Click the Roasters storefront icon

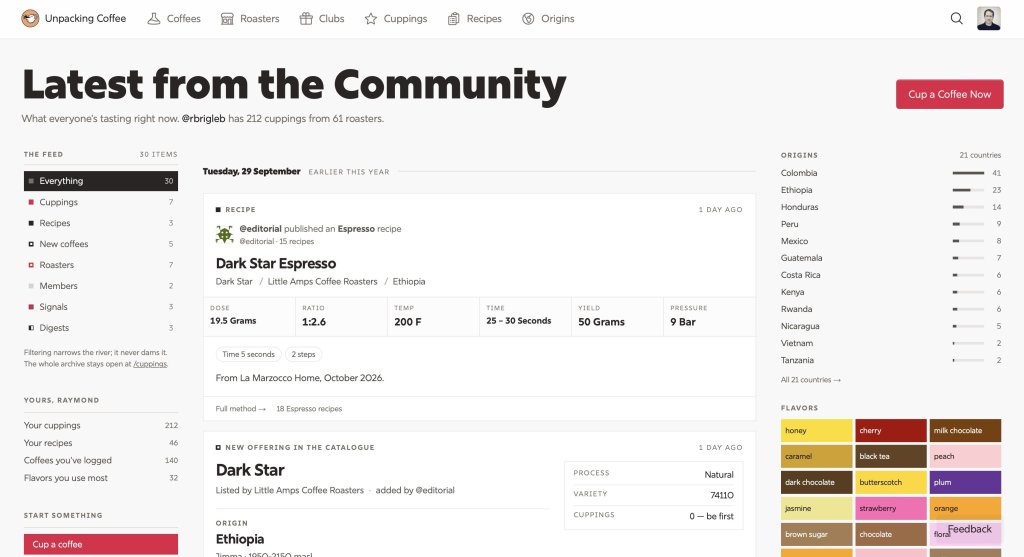pyautogui.click(x=227, y=19)
